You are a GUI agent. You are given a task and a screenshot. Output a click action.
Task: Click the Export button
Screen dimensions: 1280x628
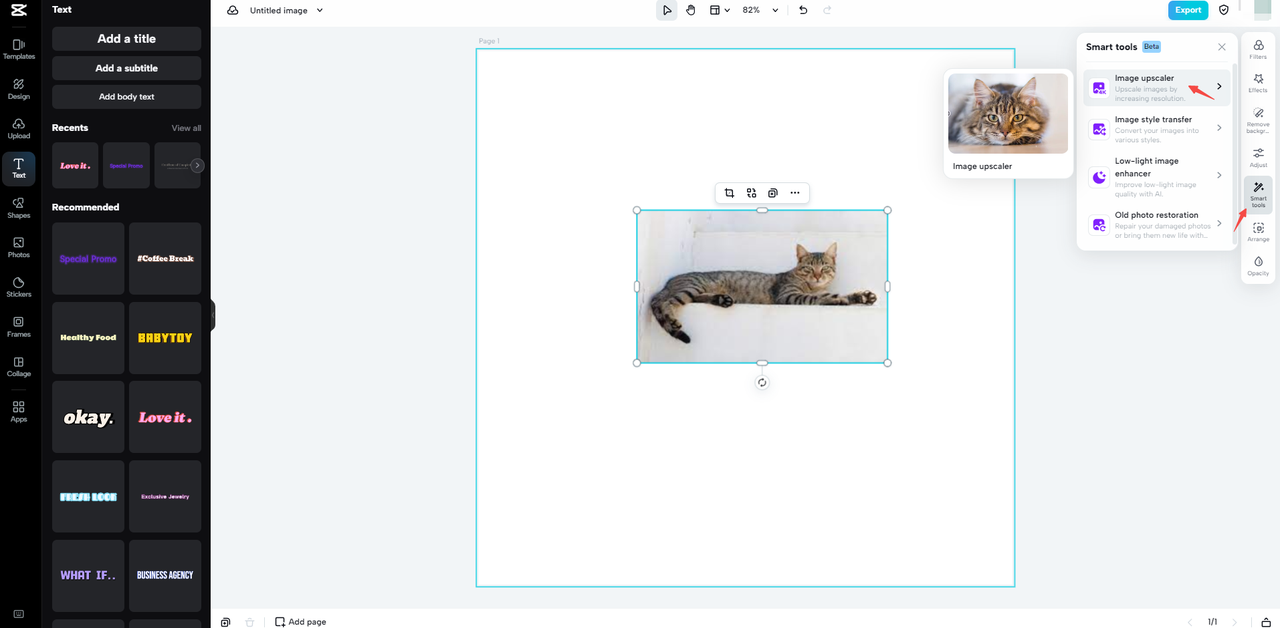point(1188,10)
